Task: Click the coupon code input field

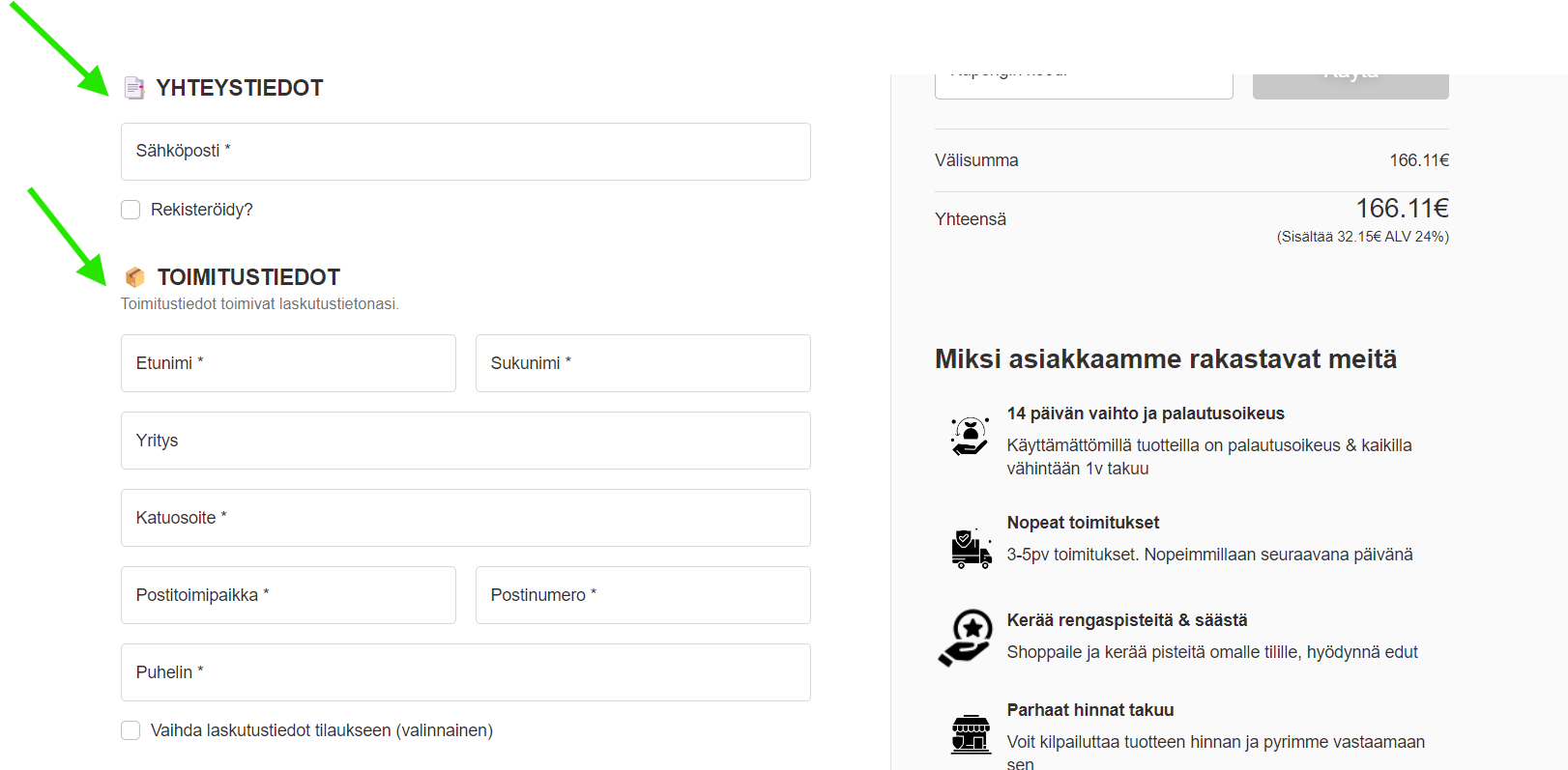Action: pos(1084,85)
